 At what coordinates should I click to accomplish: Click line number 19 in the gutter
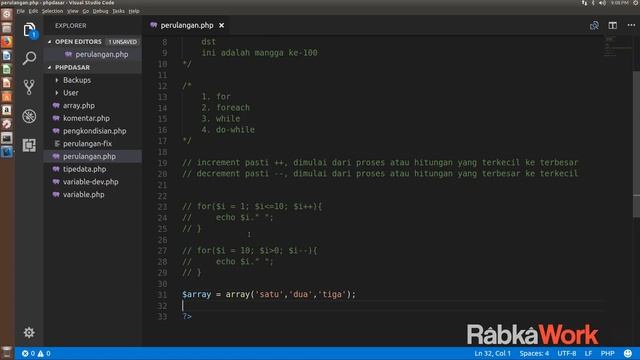162,163
